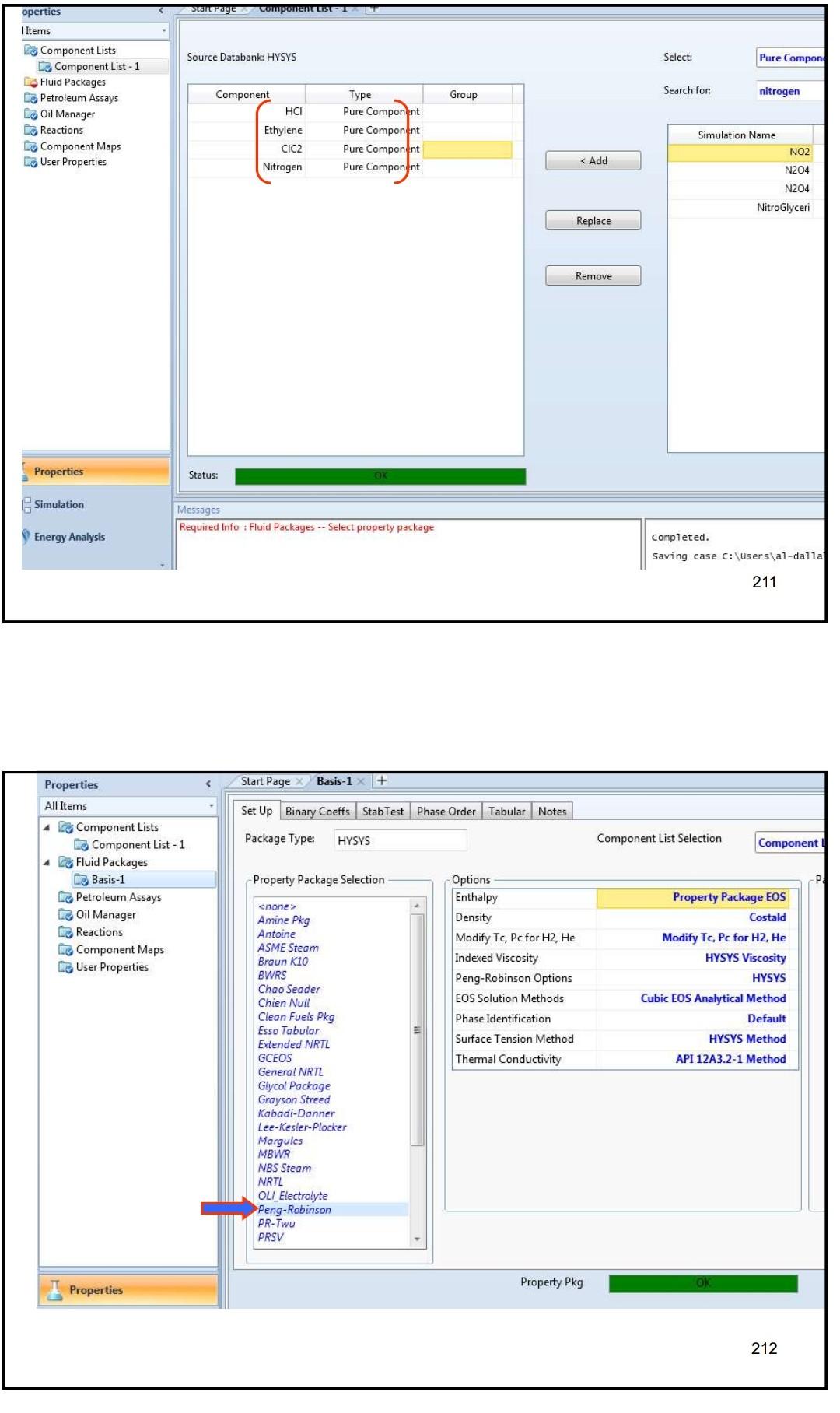840x1413 pixels.
Task: Click Petroleum Assays icon in Basis-1 window
Action: click(66, 897)
